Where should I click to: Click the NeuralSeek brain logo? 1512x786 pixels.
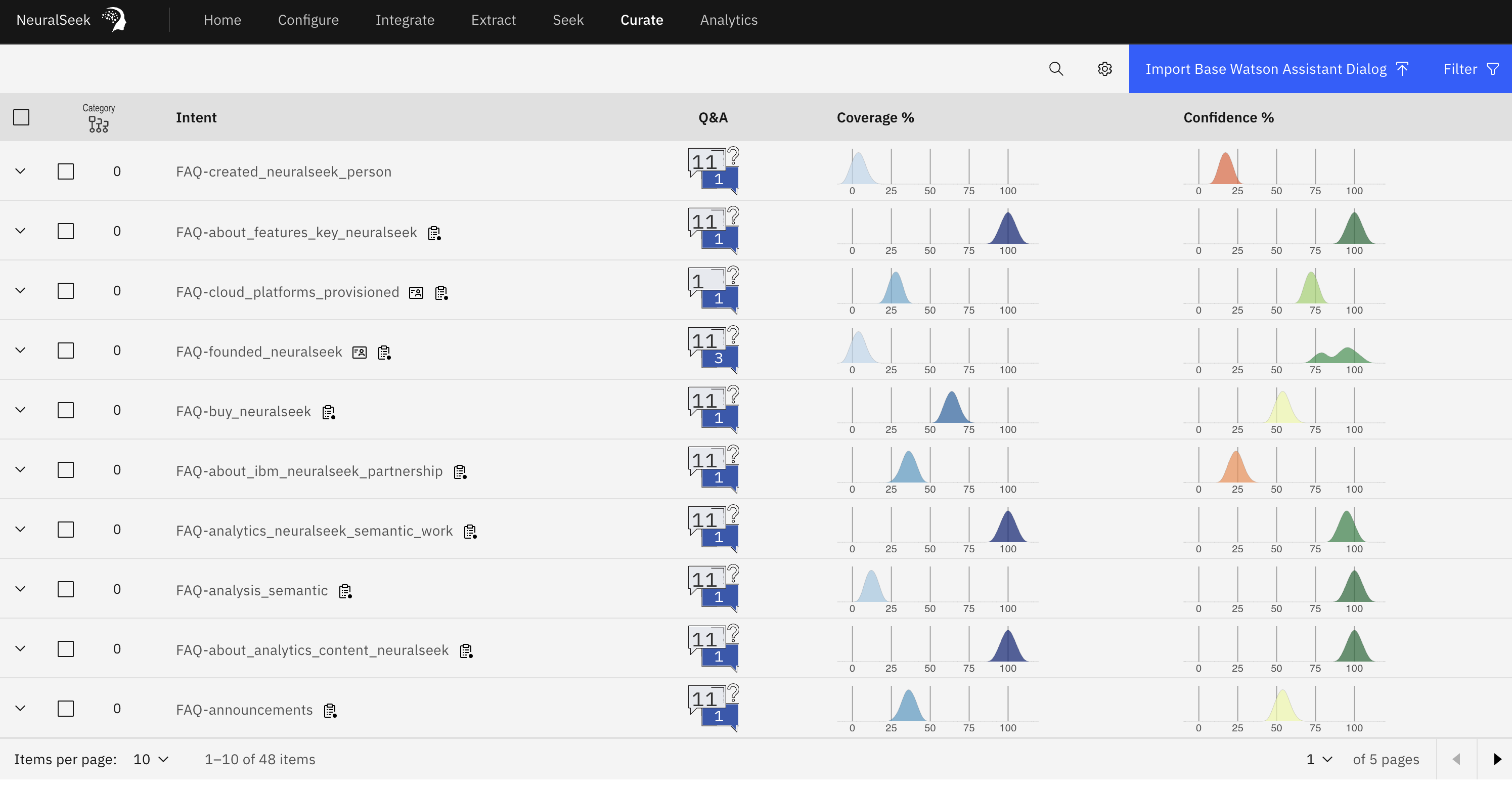(114, 19)
